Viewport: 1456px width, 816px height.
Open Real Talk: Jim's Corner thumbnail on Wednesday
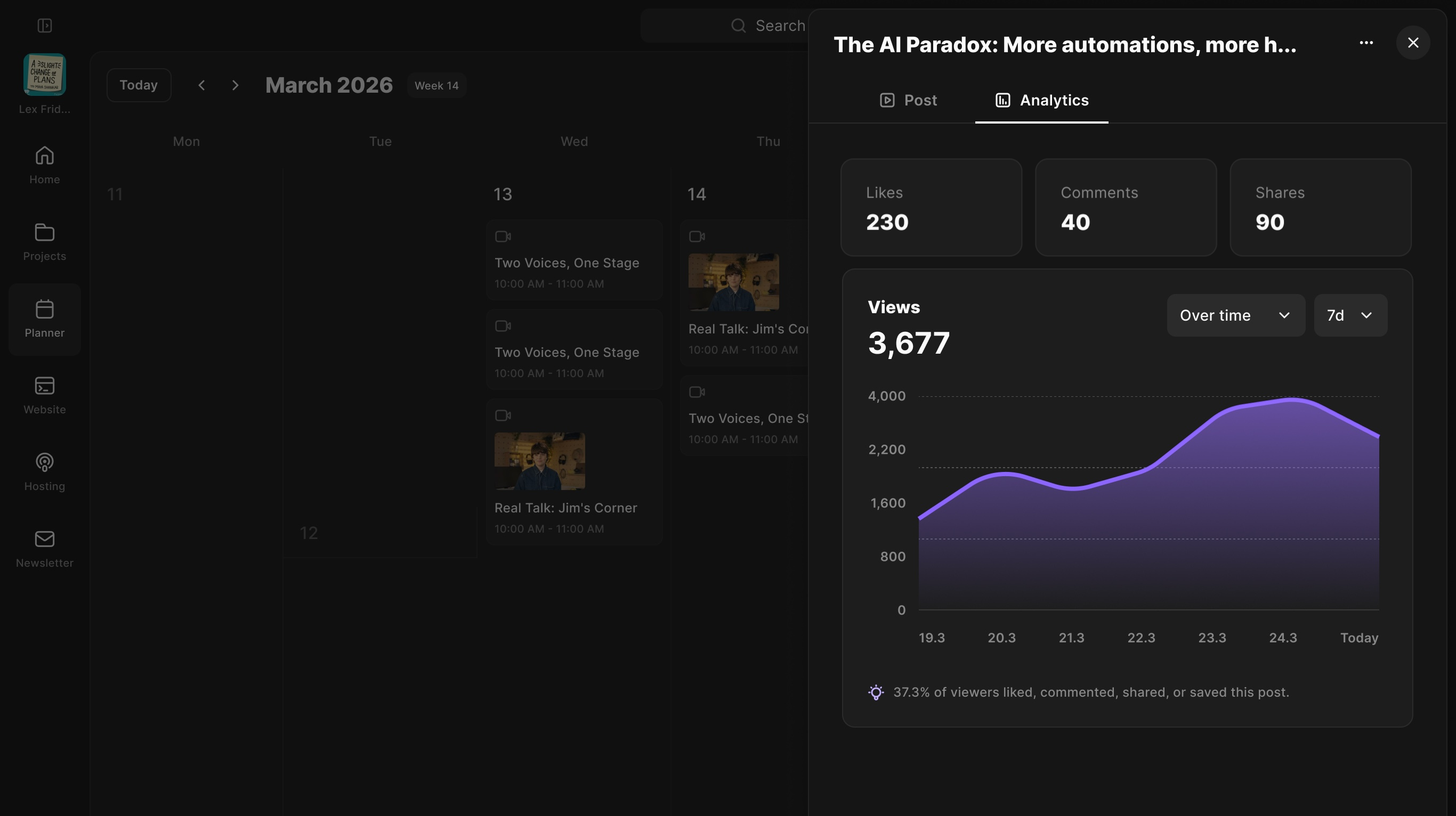click(x=539, y=461)
